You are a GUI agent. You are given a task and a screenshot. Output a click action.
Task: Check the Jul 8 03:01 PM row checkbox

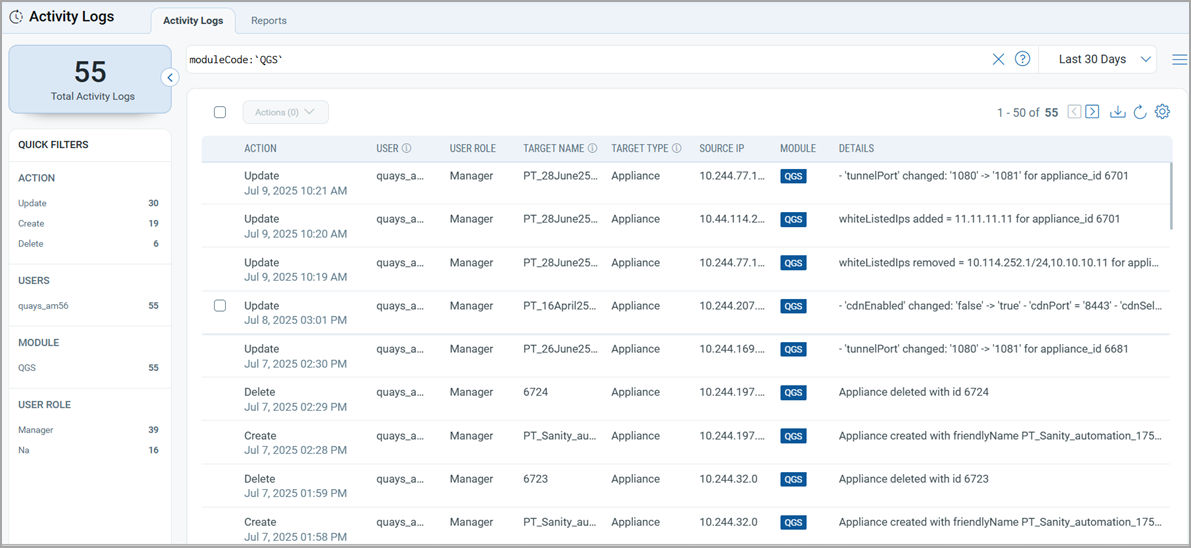(220, 306)
